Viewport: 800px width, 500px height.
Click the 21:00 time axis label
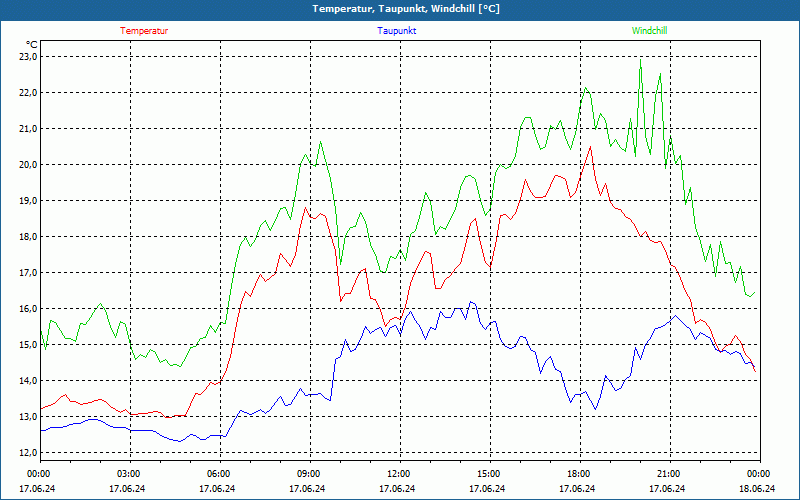point(669,474)
